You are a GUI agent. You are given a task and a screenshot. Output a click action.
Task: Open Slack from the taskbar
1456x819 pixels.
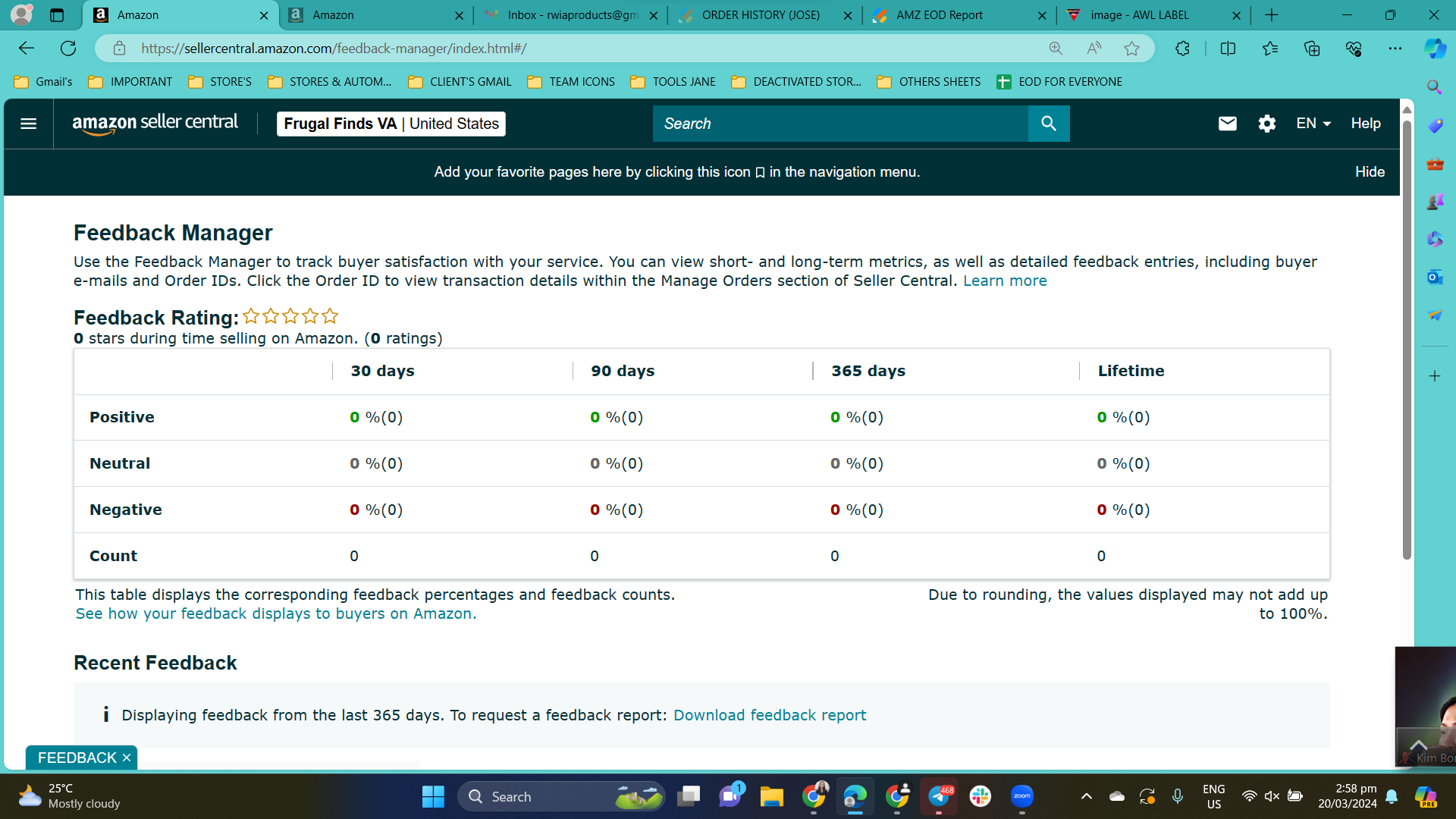click(981, 796)
